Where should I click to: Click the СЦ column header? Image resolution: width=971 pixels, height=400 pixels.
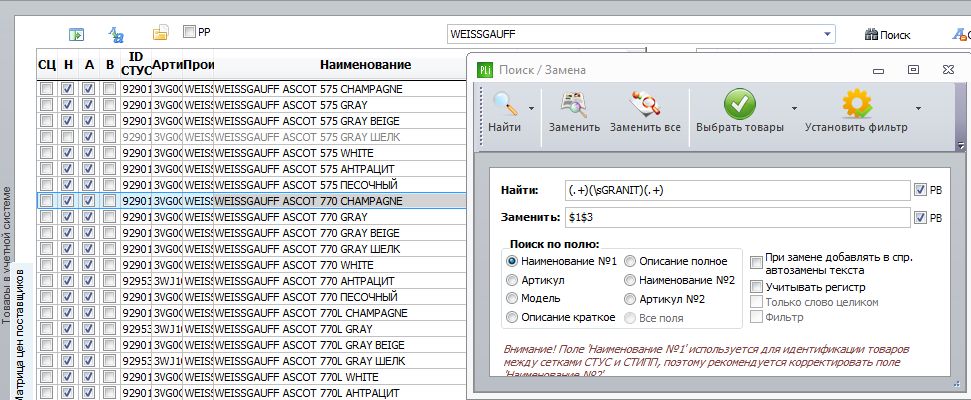click(46, 64)
